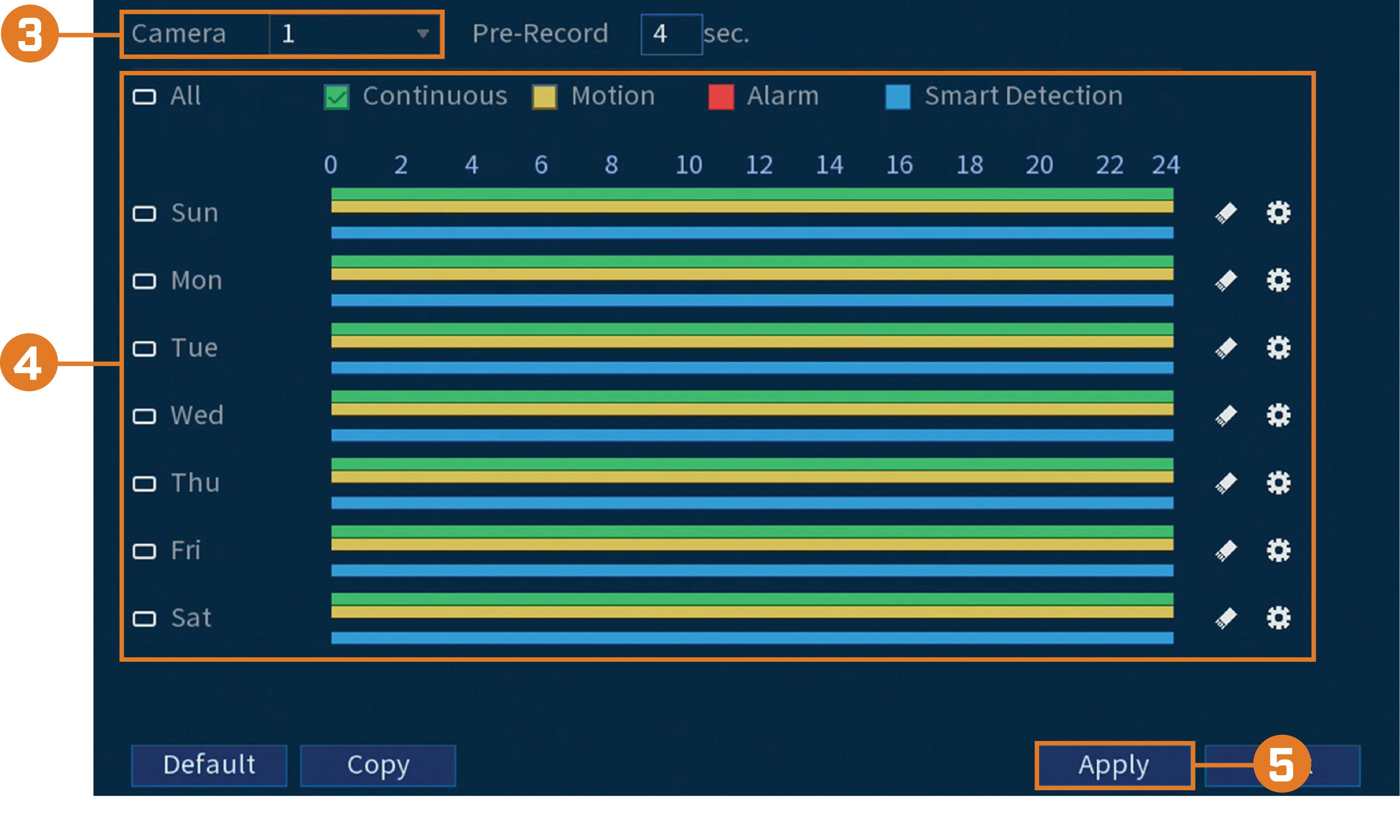Click the Pre-Record seconds field

tap(671, 34)
